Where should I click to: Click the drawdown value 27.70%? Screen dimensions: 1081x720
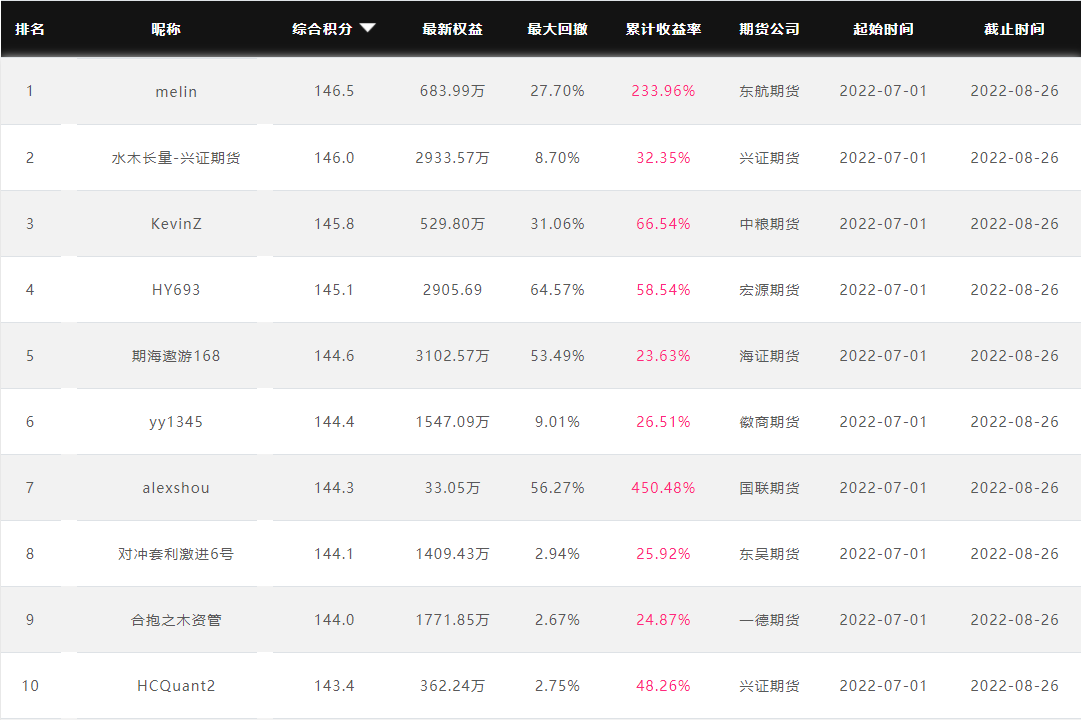click(557, 91)
